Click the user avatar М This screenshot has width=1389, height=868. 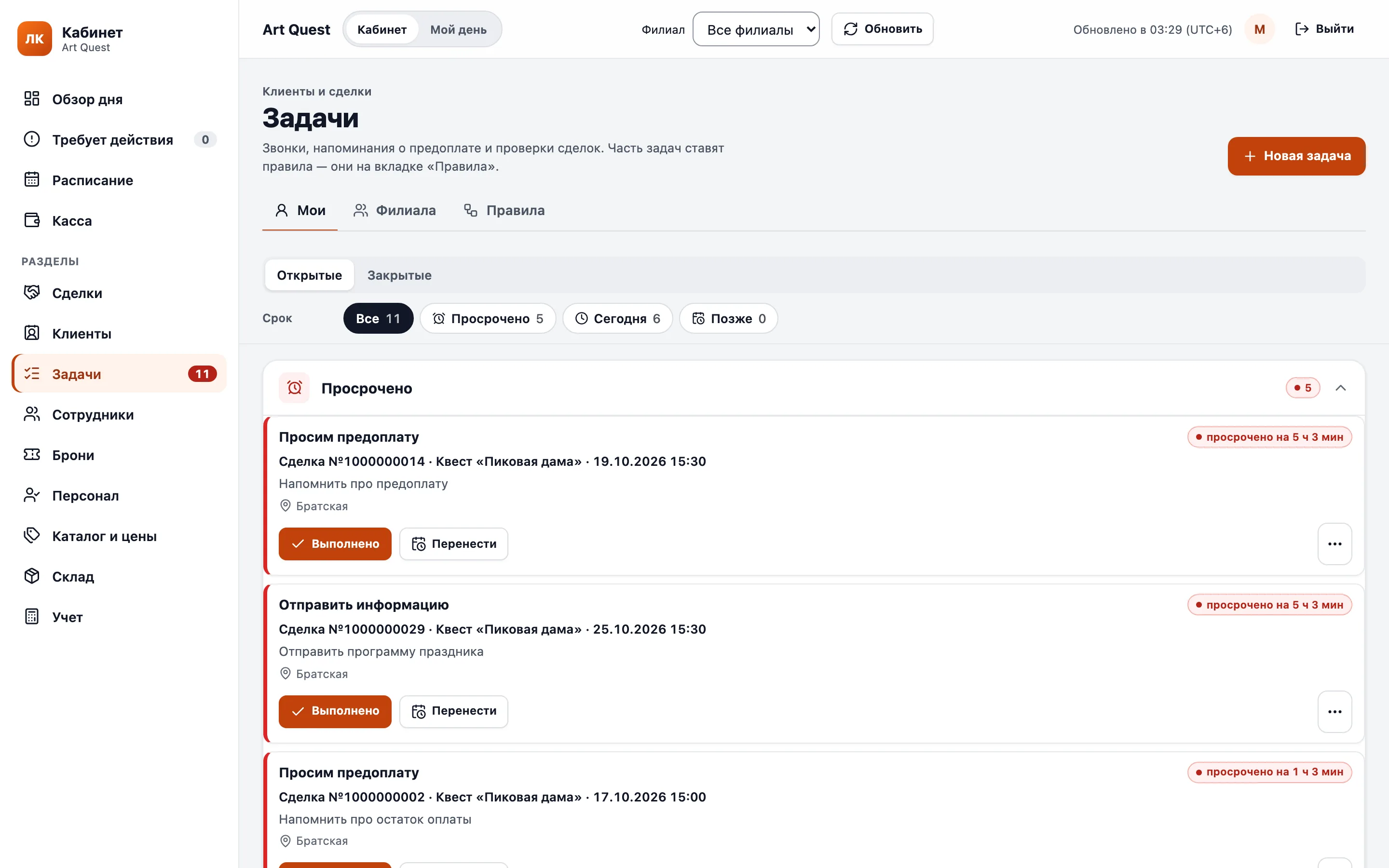[1259, 29]
